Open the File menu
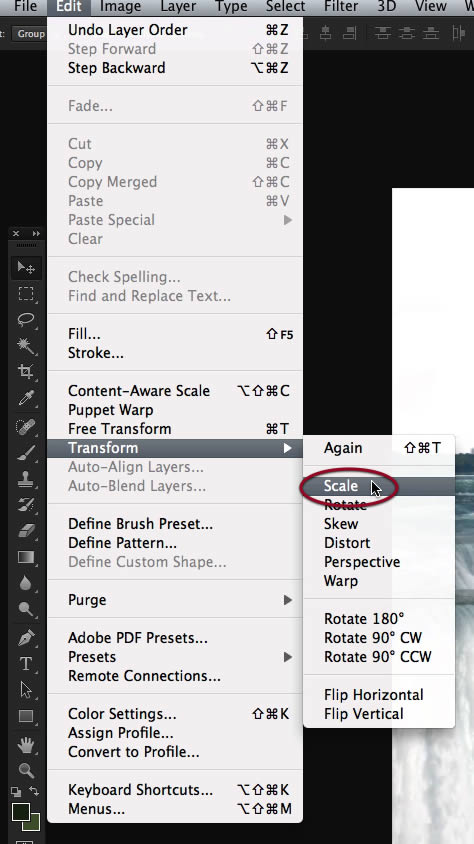The image size is (474, 844). tap(25, 6)
